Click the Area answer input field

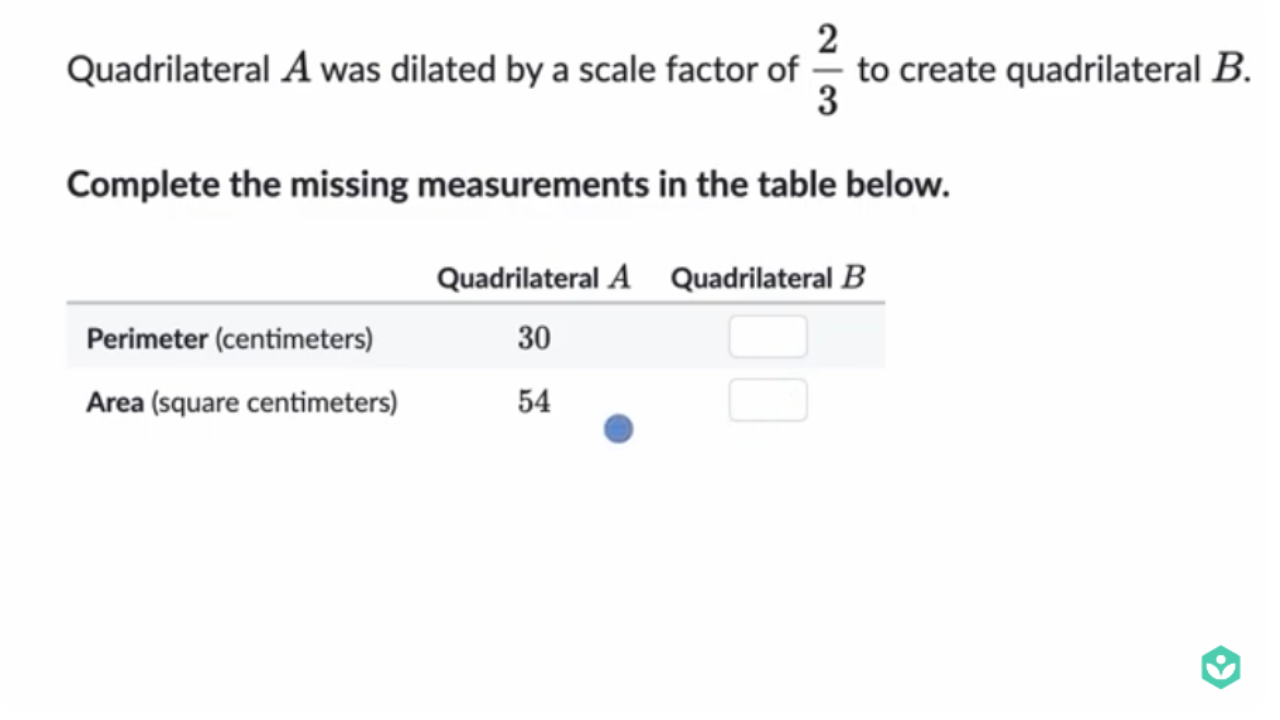point(768,400)
